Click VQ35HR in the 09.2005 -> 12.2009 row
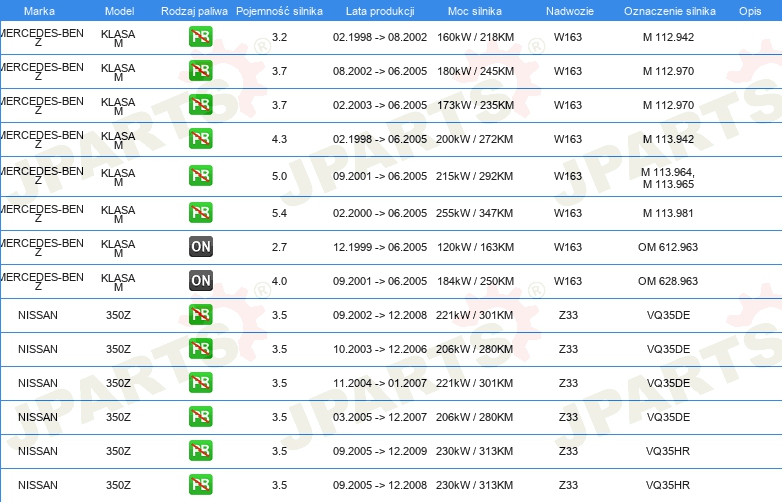 [x=668, y=451]
